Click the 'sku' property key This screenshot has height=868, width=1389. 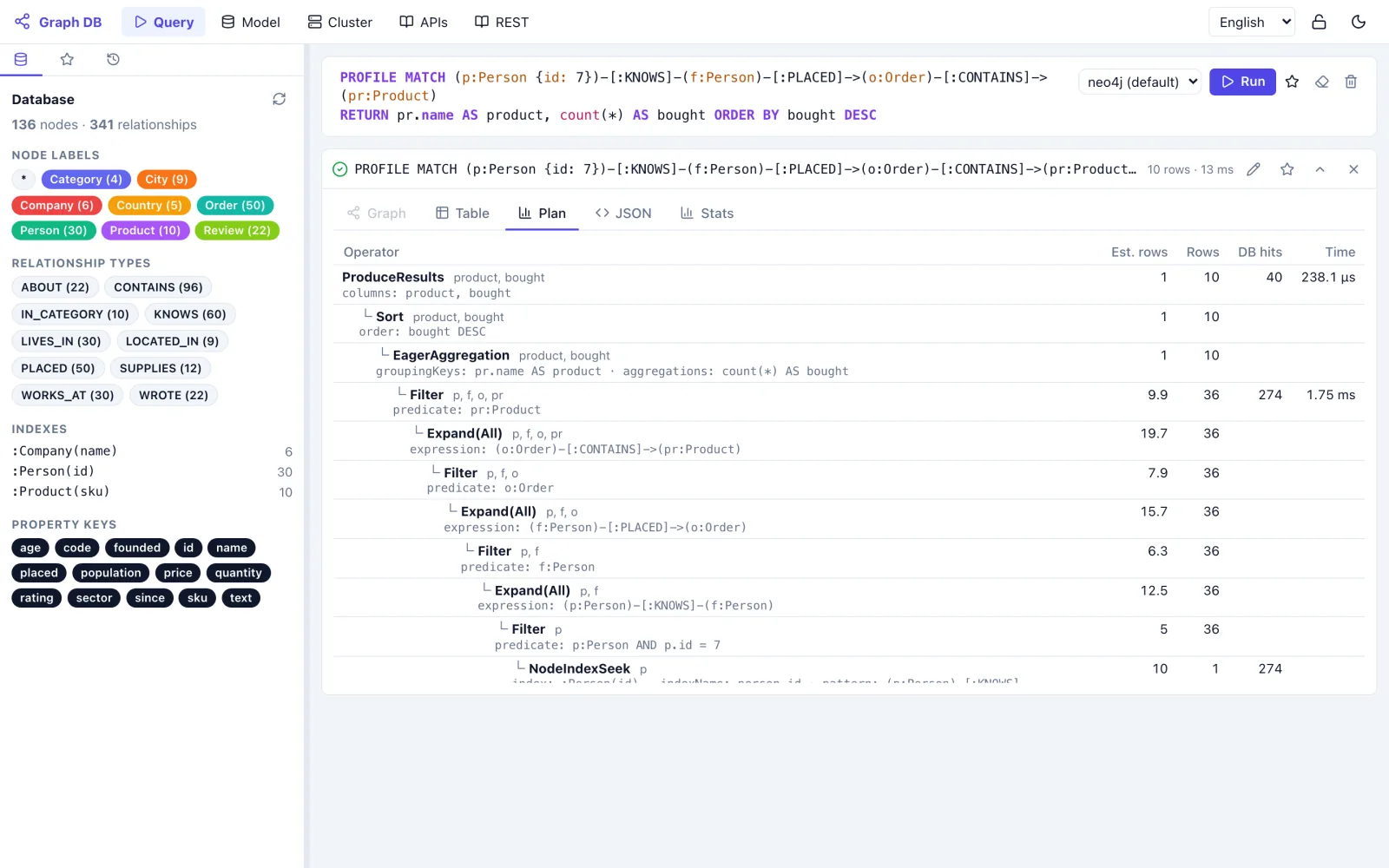point(197,598)
